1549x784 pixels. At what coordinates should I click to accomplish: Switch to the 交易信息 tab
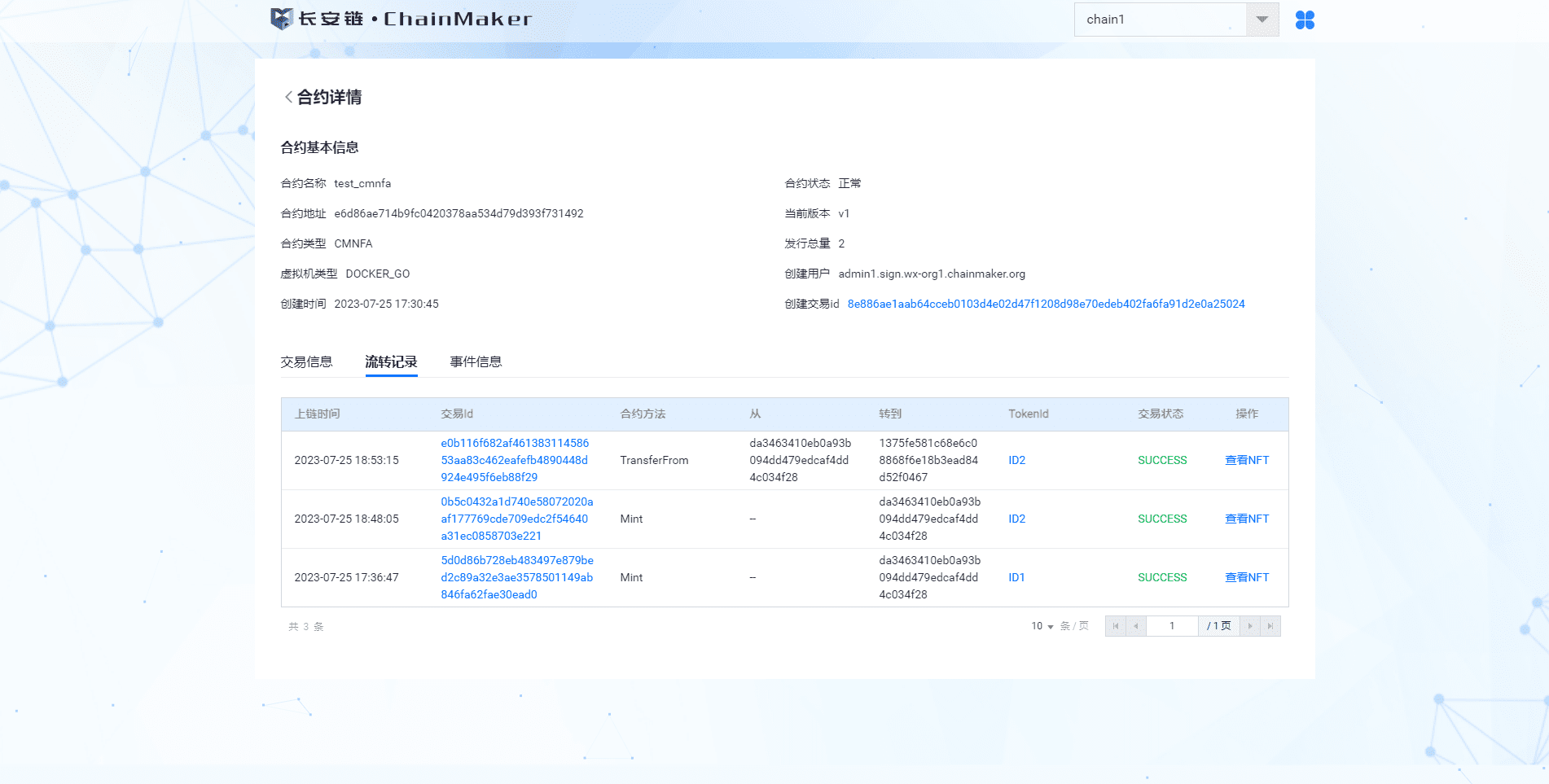click(306, 361)
